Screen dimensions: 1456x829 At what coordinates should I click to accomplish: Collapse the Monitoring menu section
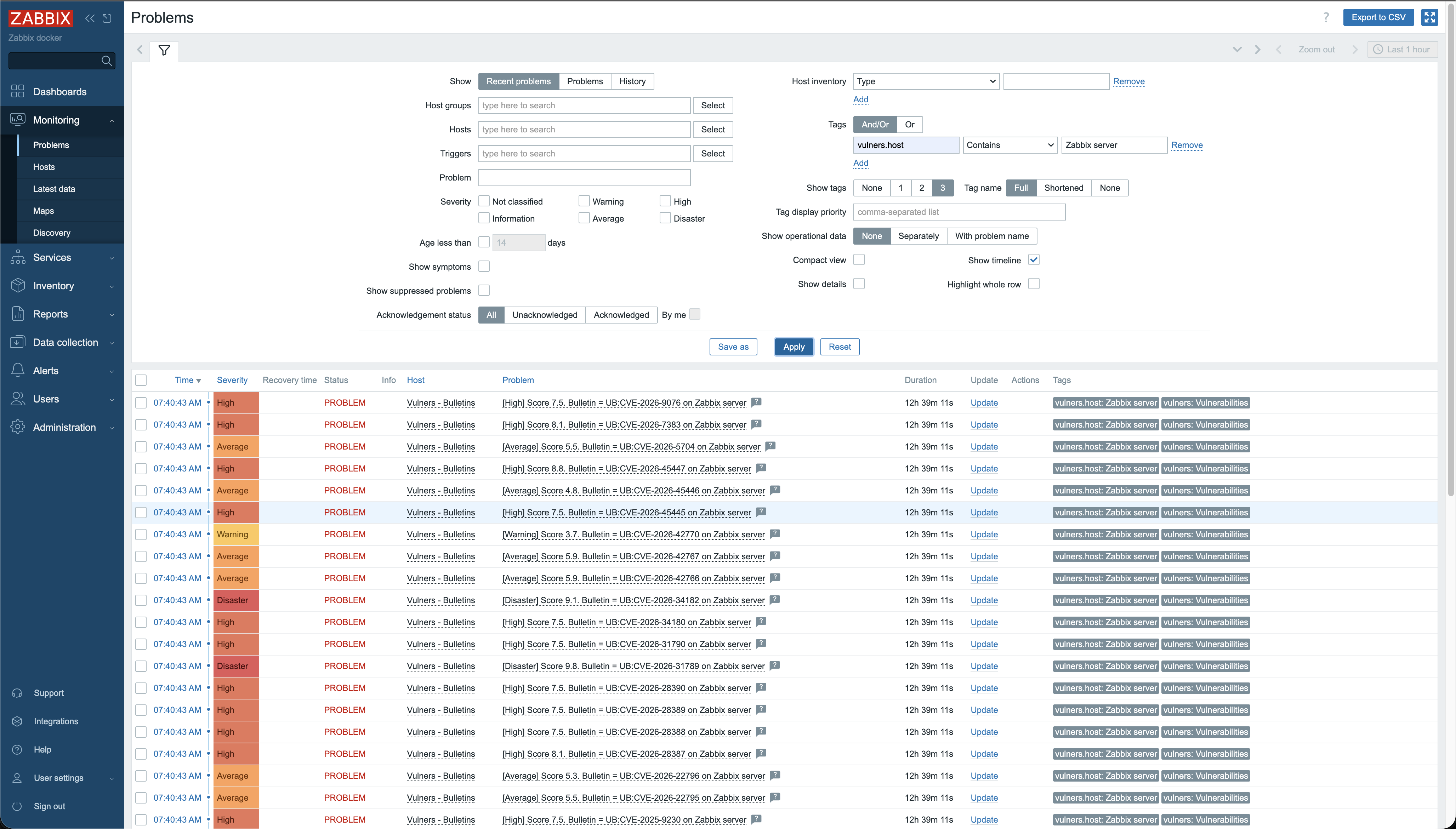click(112, 120)
